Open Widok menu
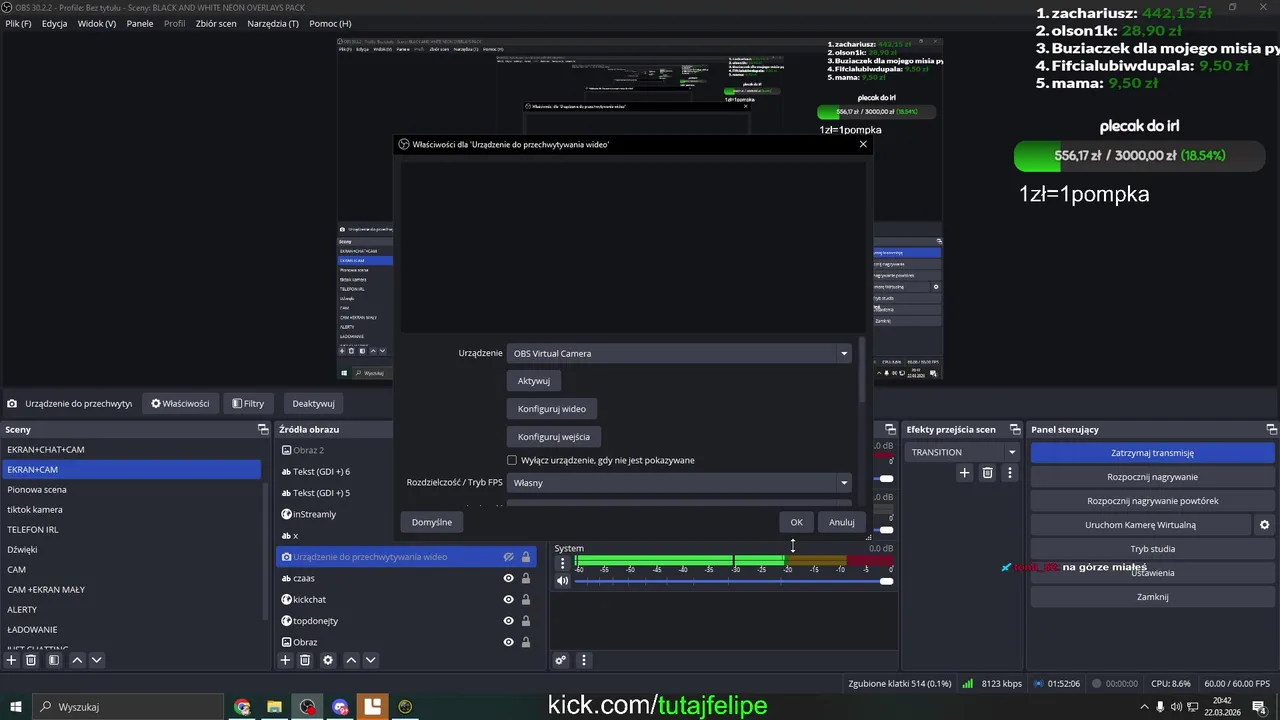This screenshot has width=1280, height=720. (97, 23)
